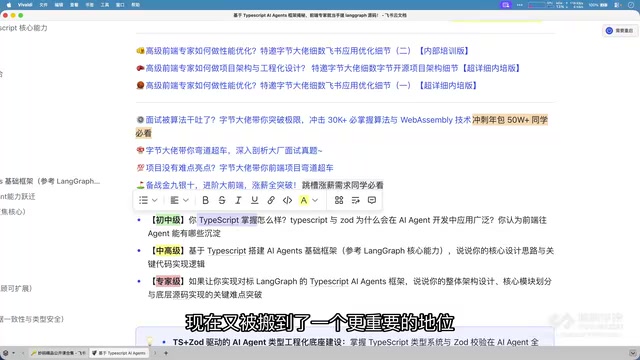Open the list style tool in floating toolbar

[x=143, y=200]
